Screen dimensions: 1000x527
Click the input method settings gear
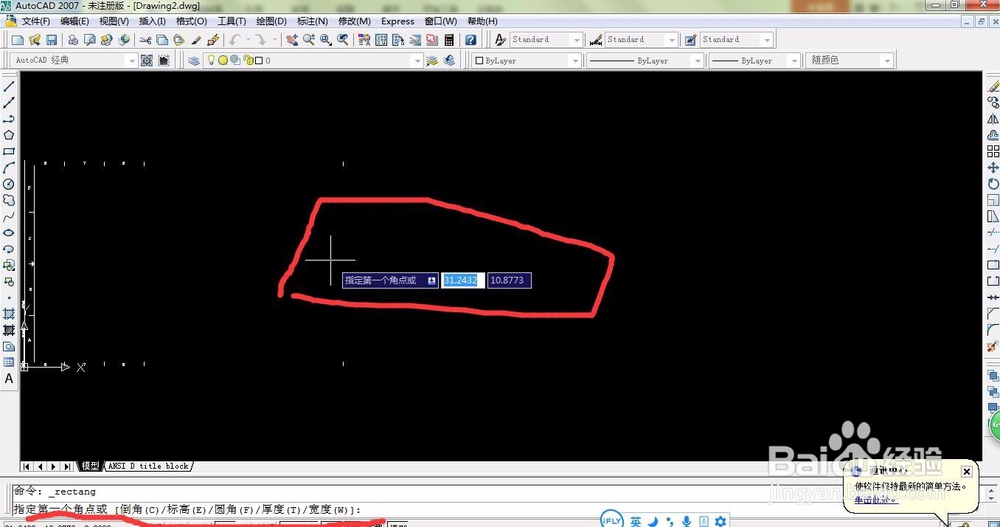pyautogui.click(x=721, y=521)
